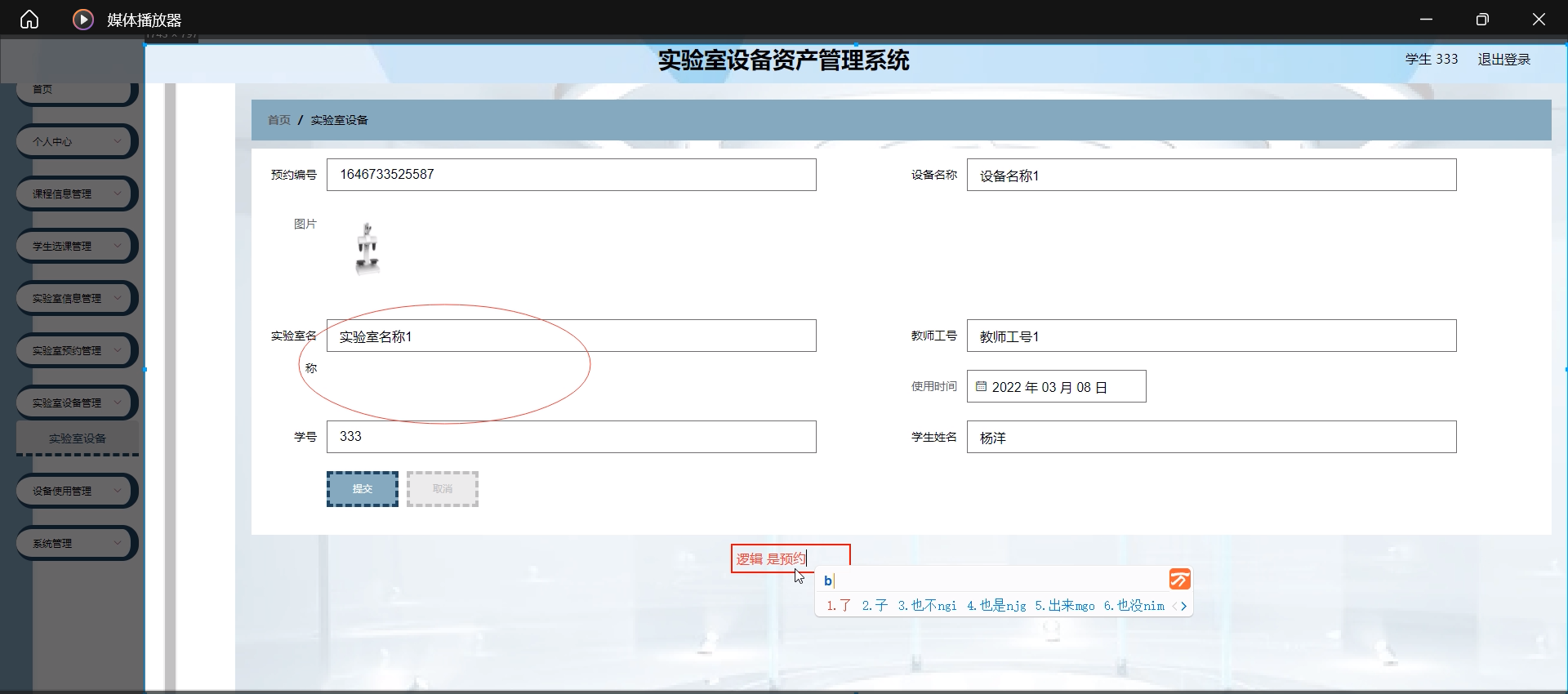This screenshot has width=1568, height=694.
Task: Choose IME candidate 5 出来
Action: pos(1065,606)
